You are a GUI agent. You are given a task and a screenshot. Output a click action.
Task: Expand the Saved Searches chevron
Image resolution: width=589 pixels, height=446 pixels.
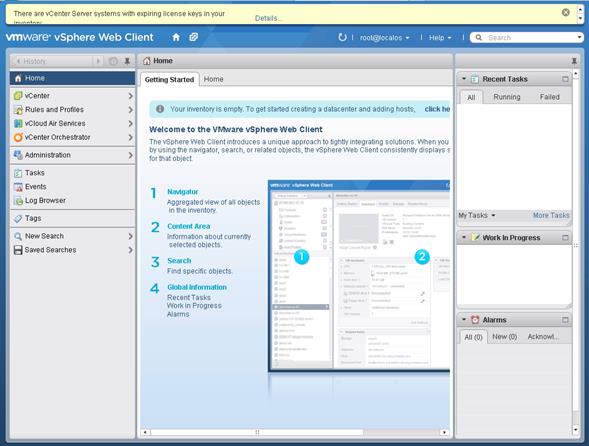click(130, 250)
